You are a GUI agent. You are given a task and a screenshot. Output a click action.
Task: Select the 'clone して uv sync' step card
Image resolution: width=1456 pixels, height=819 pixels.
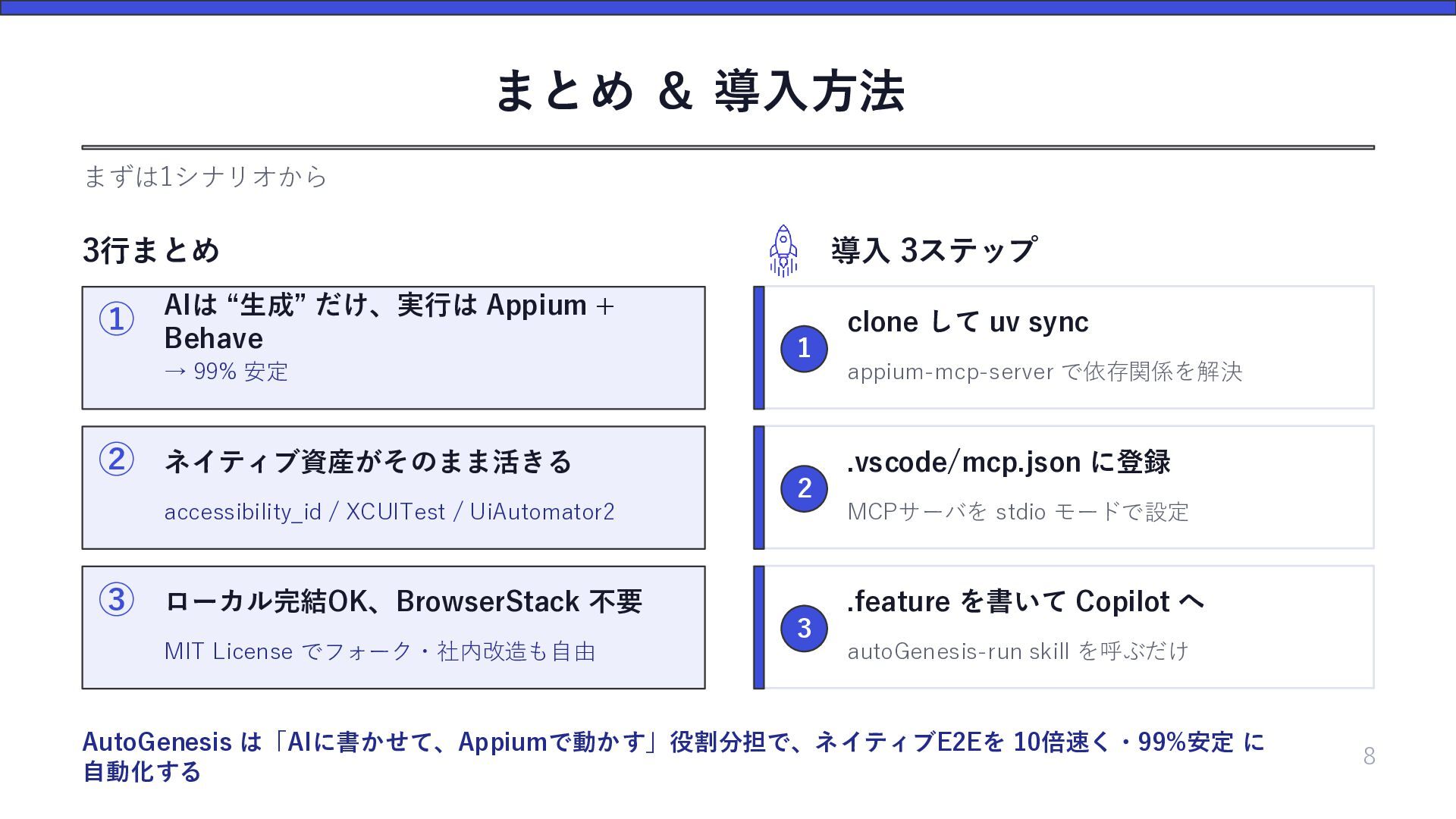click(1064, 348)
